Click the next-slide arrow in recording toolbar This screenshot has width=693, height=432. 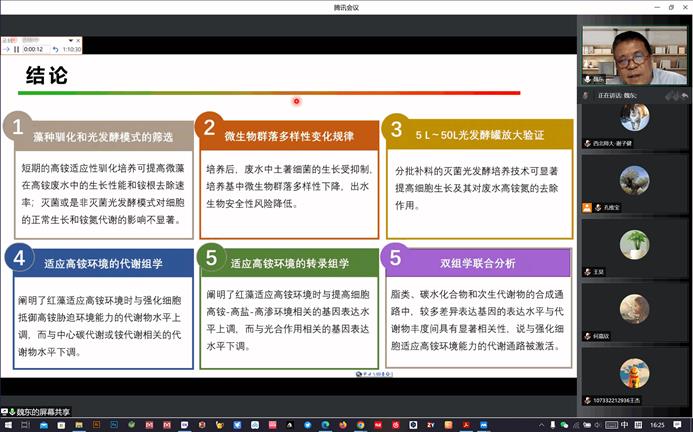(5, 49)
